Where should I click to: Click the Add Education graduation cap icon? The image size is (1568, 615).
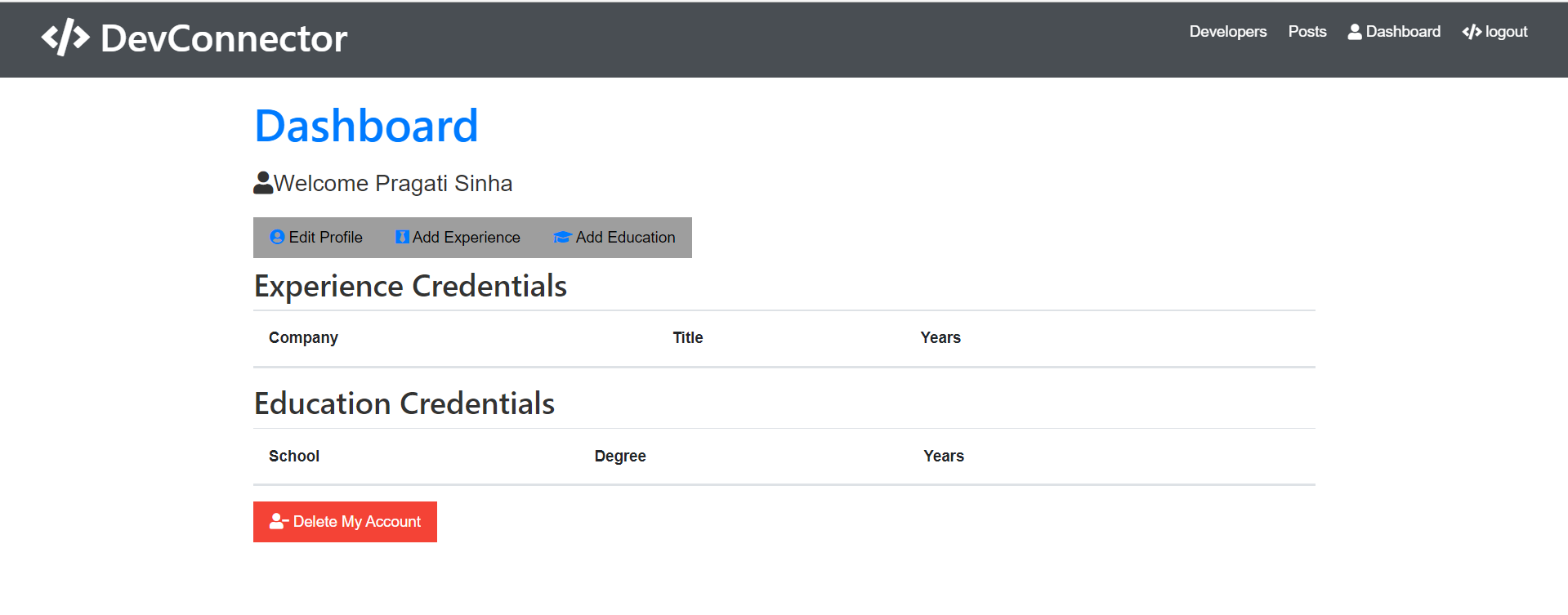pyautogui.click(x=562, y=237)
